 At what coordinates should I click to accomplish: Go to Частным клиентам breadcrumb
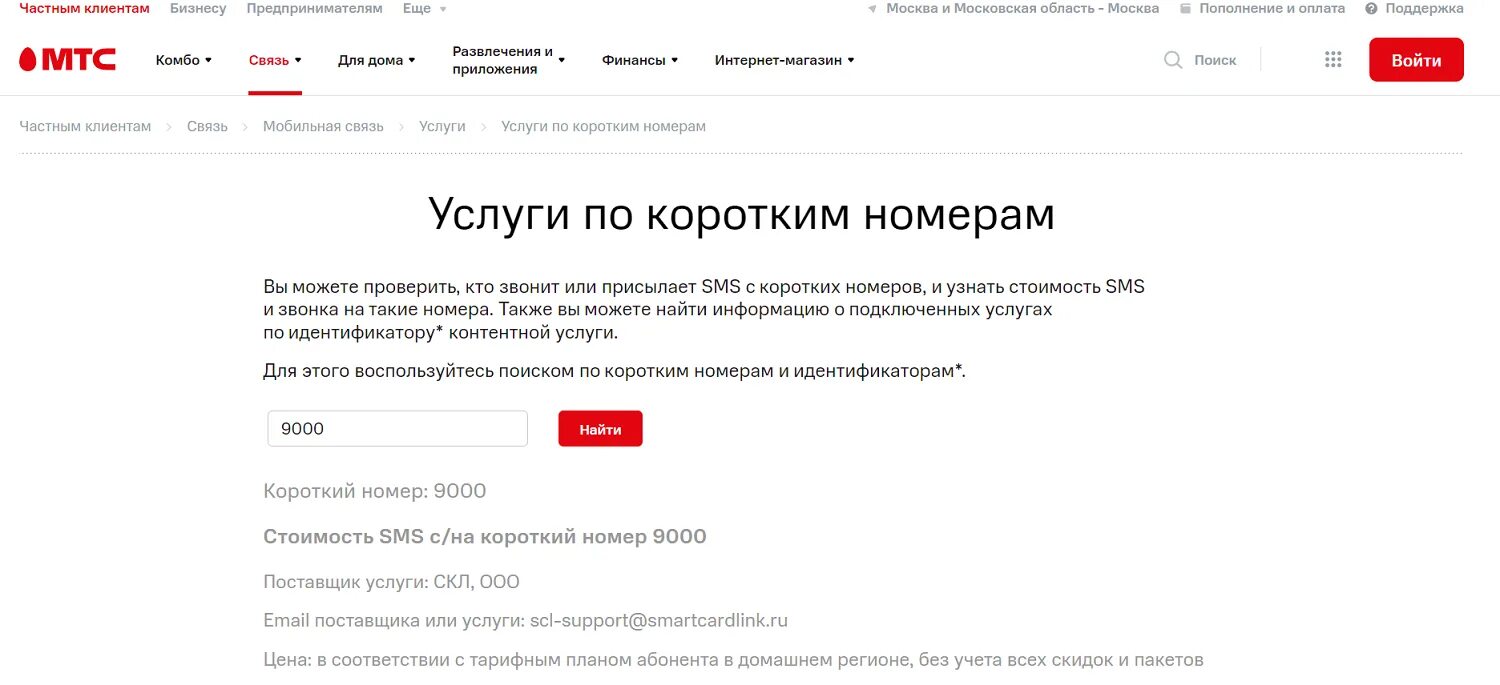pos(85,126)
